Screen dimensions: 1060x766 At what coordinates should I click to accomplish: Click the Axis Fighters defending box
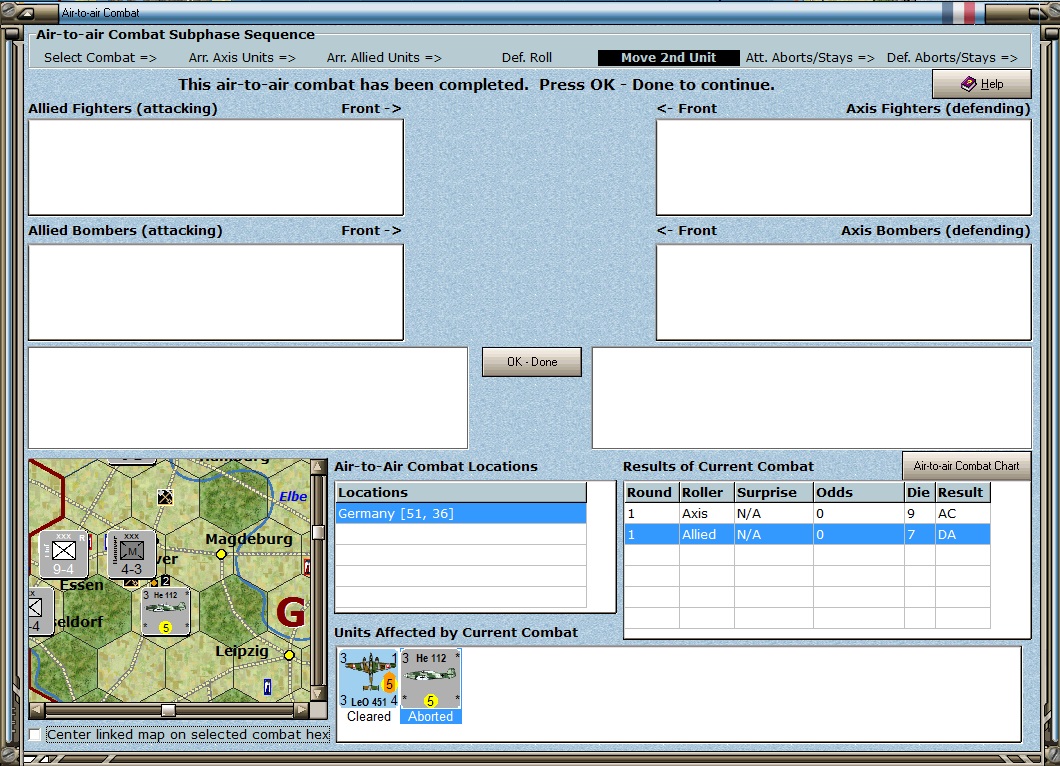844,168
